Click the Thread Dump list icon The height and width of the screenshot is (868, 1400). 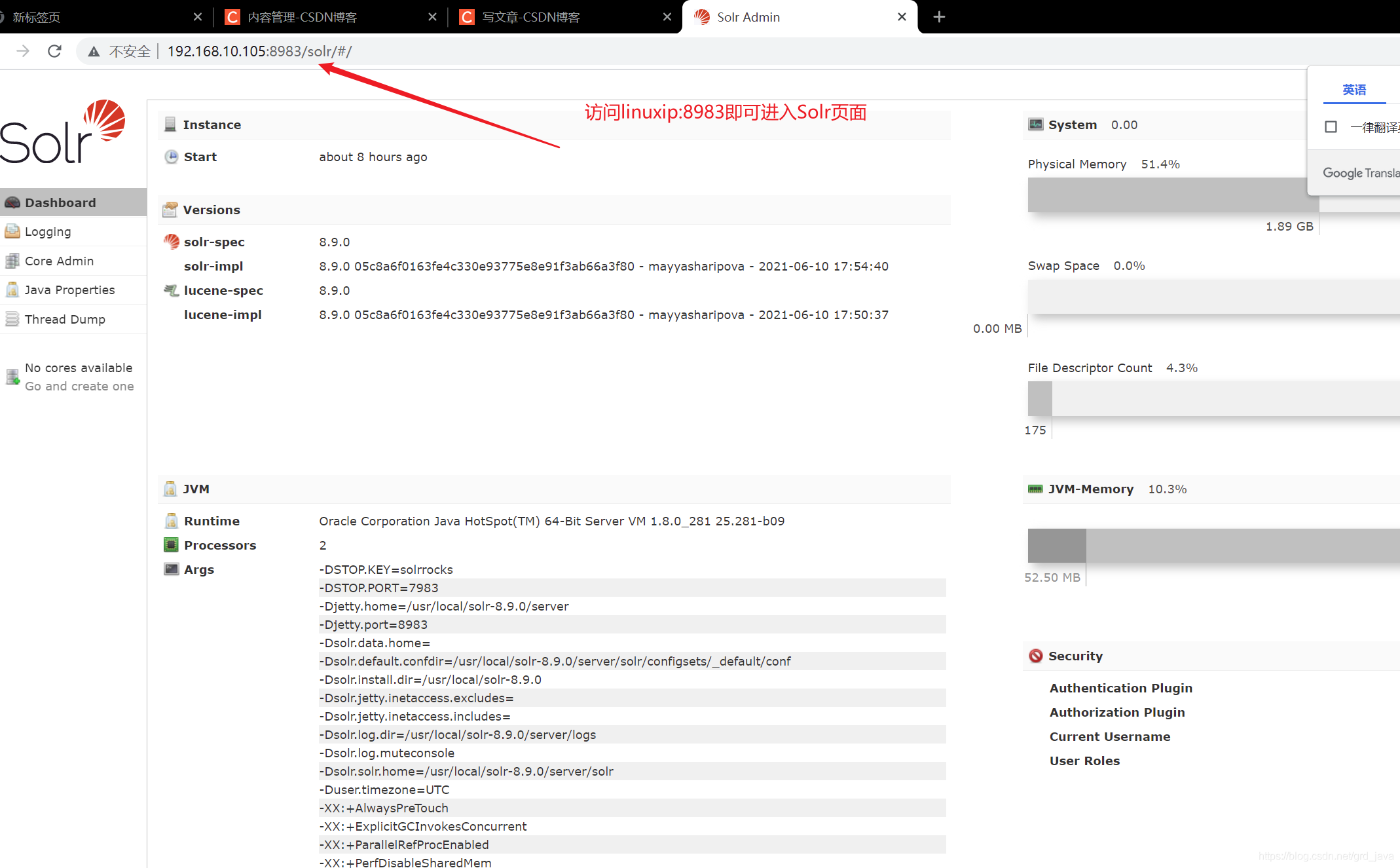point(12,319)
